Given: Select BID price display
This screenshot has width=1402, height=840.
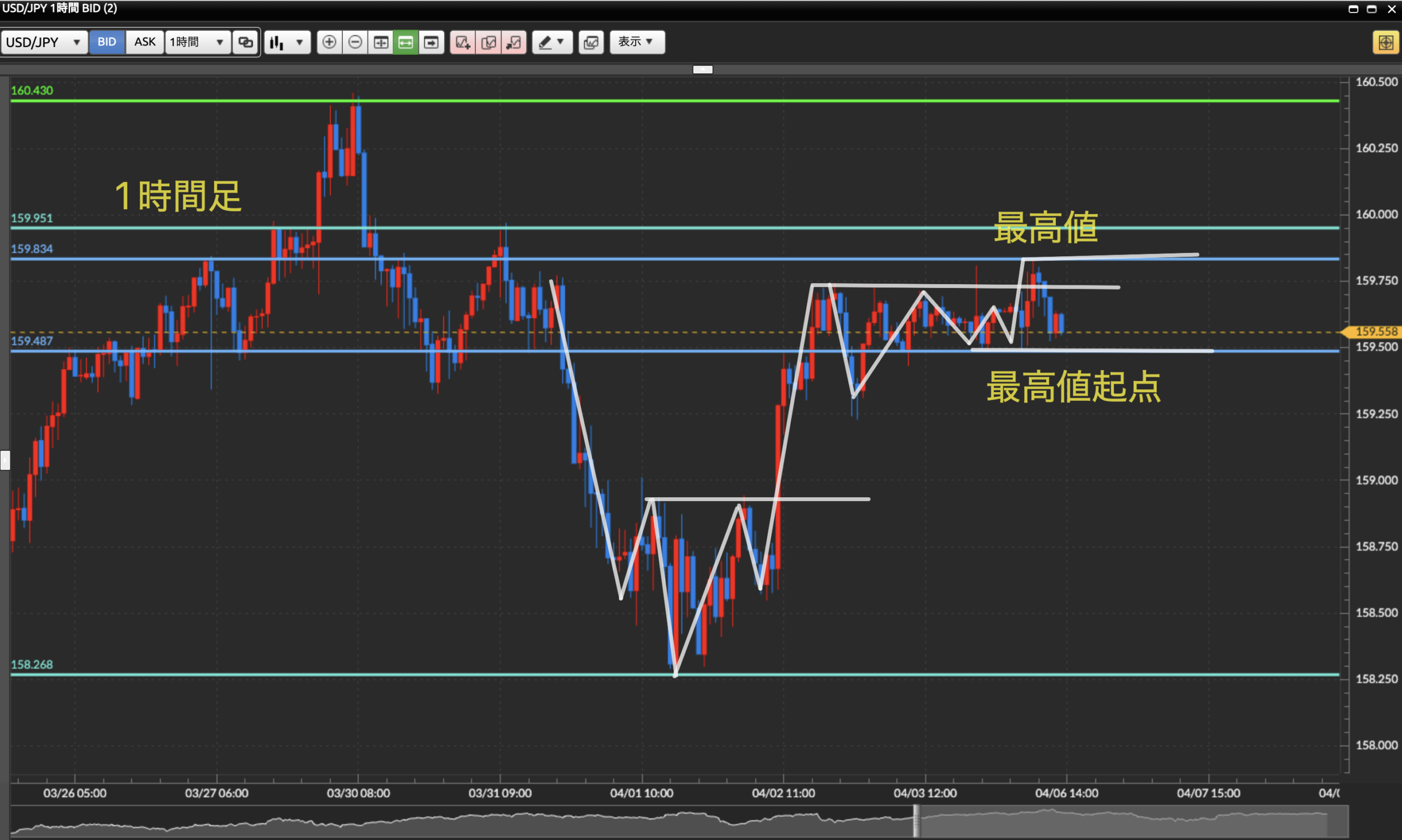Looking at the screenshot, I should pyautogui.click(x=106, y=42).
